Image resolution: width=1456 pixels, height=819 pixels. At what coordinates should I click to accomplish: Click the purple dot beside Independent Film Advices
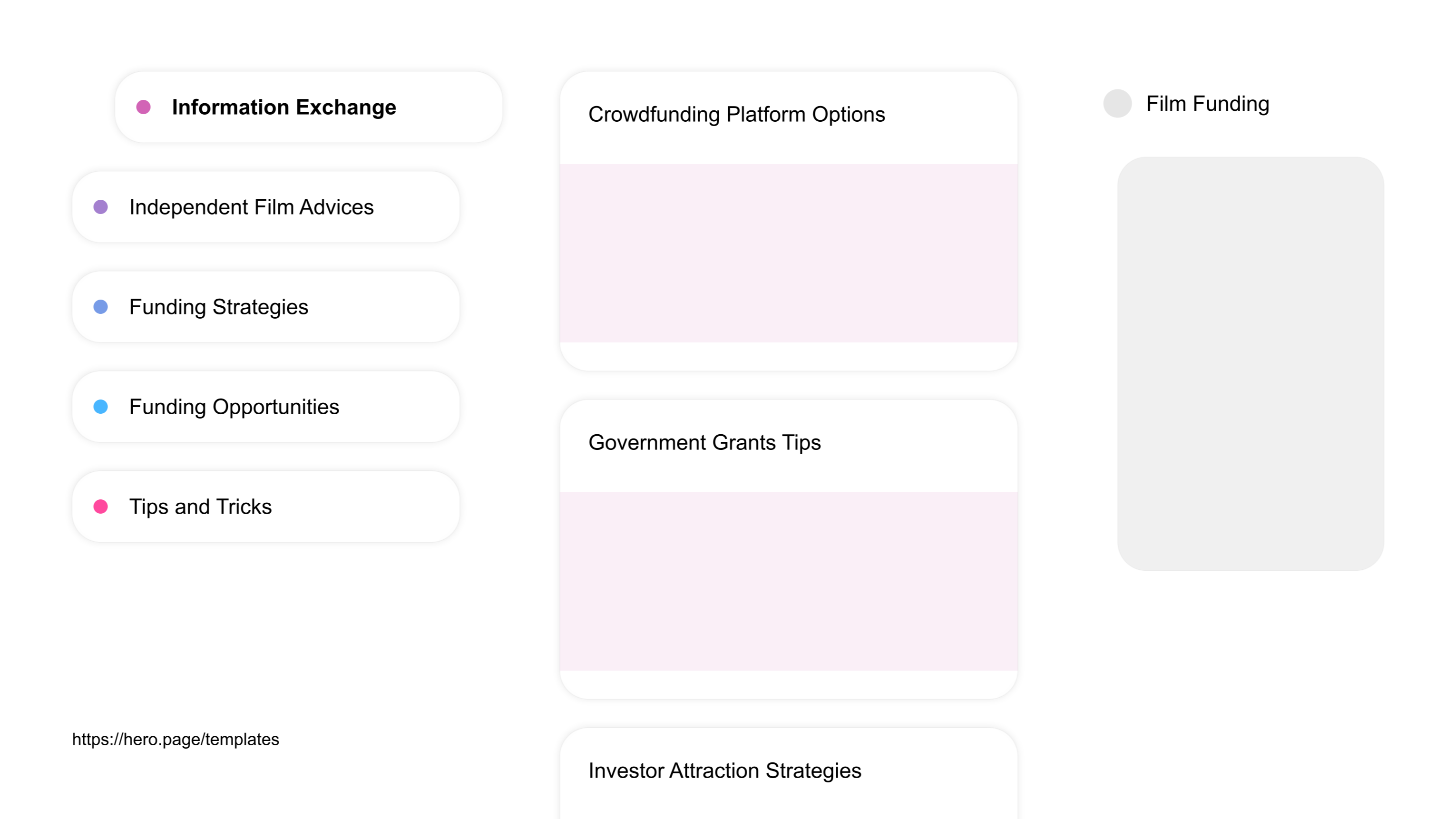point(101,207)
